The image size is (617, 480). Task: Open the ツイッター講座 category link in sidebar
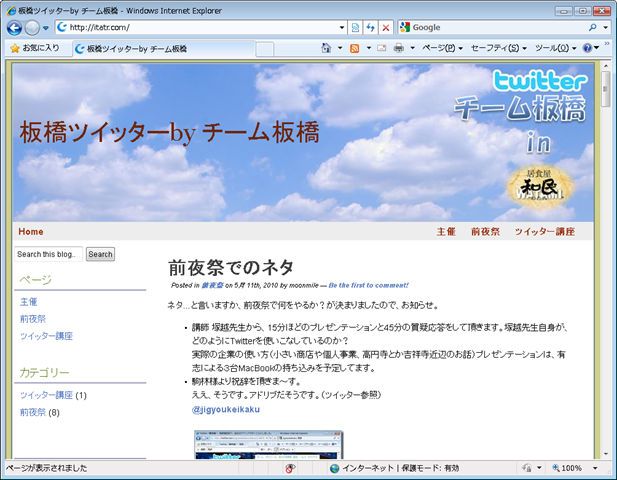coord(46,395)
